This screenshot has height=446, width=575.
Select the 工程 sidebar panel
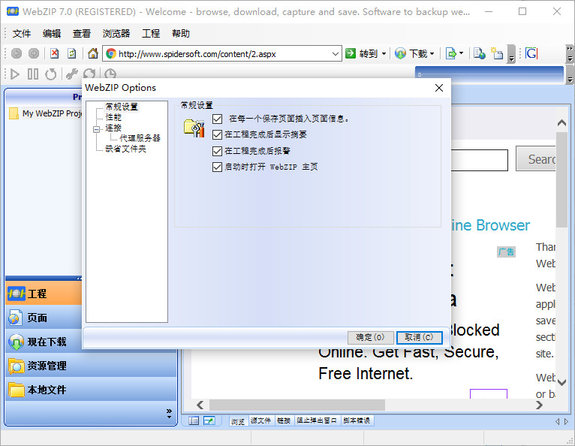[44, 293]
